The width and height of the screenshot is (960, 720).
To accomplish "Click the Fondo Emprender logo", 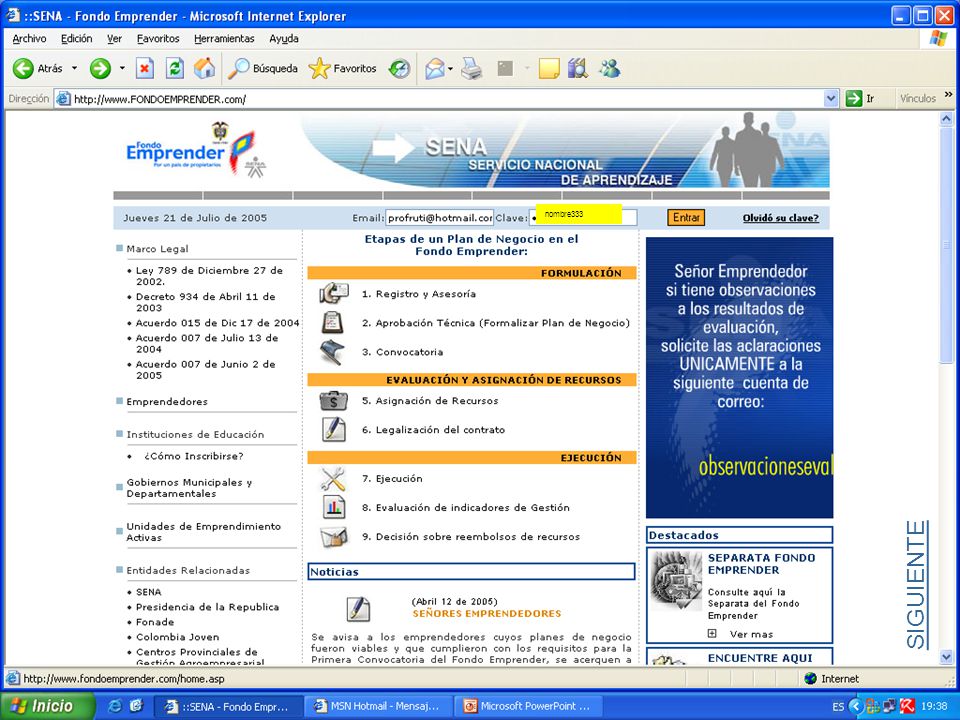I will point(196,150).
